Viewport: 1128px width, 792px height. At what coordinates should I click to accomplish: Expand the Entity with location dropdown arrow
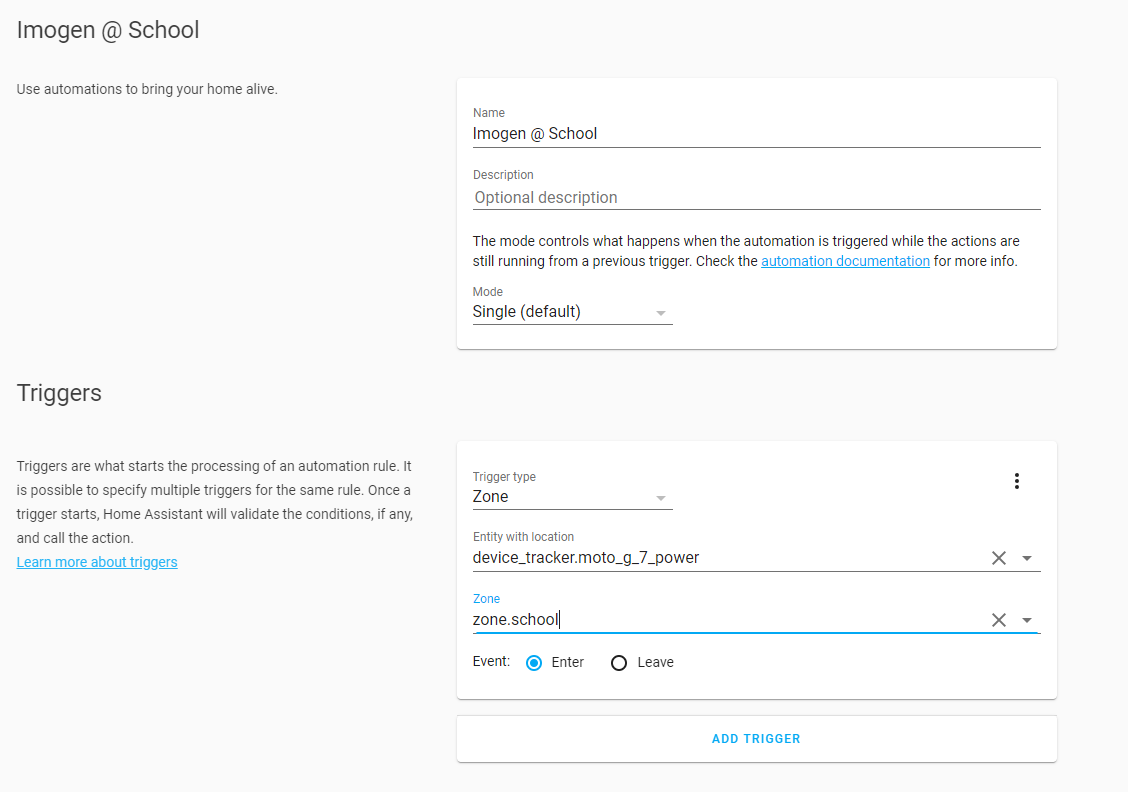pos(1027,558)
